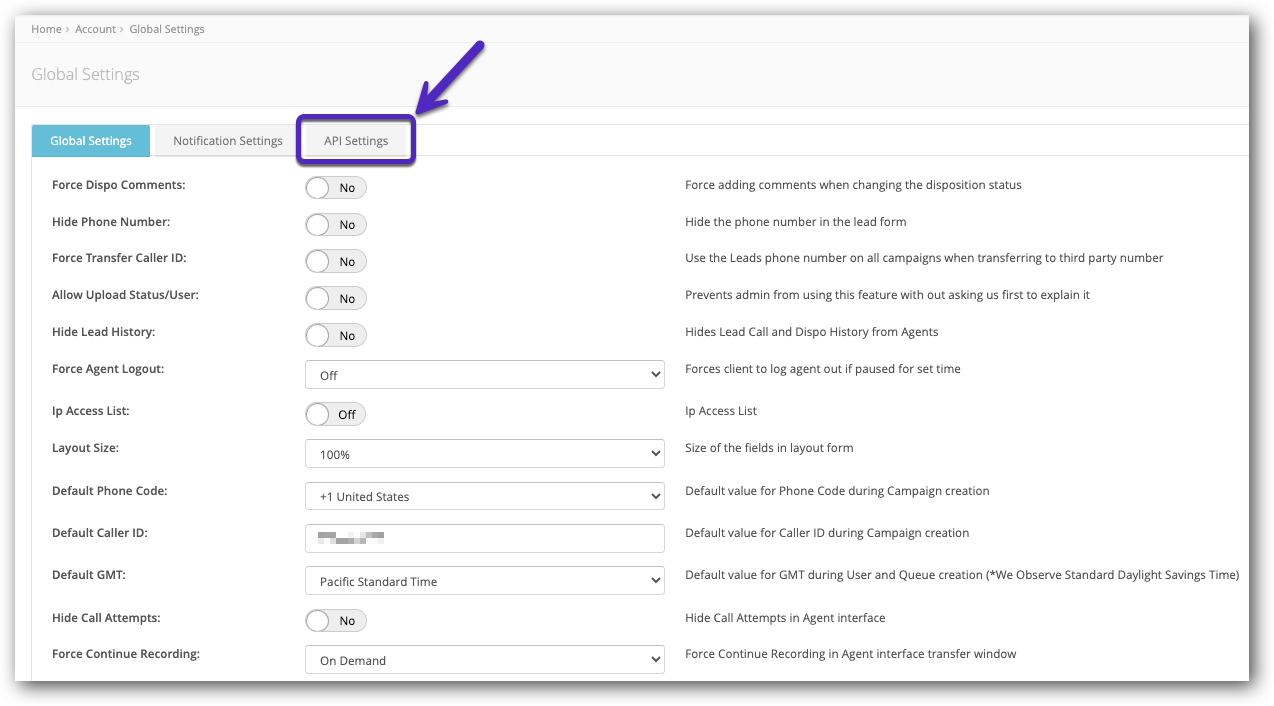This screenshot has width=1274, height=706.
Task: Open the Default Phone Code selector
Action: [484, 496]
